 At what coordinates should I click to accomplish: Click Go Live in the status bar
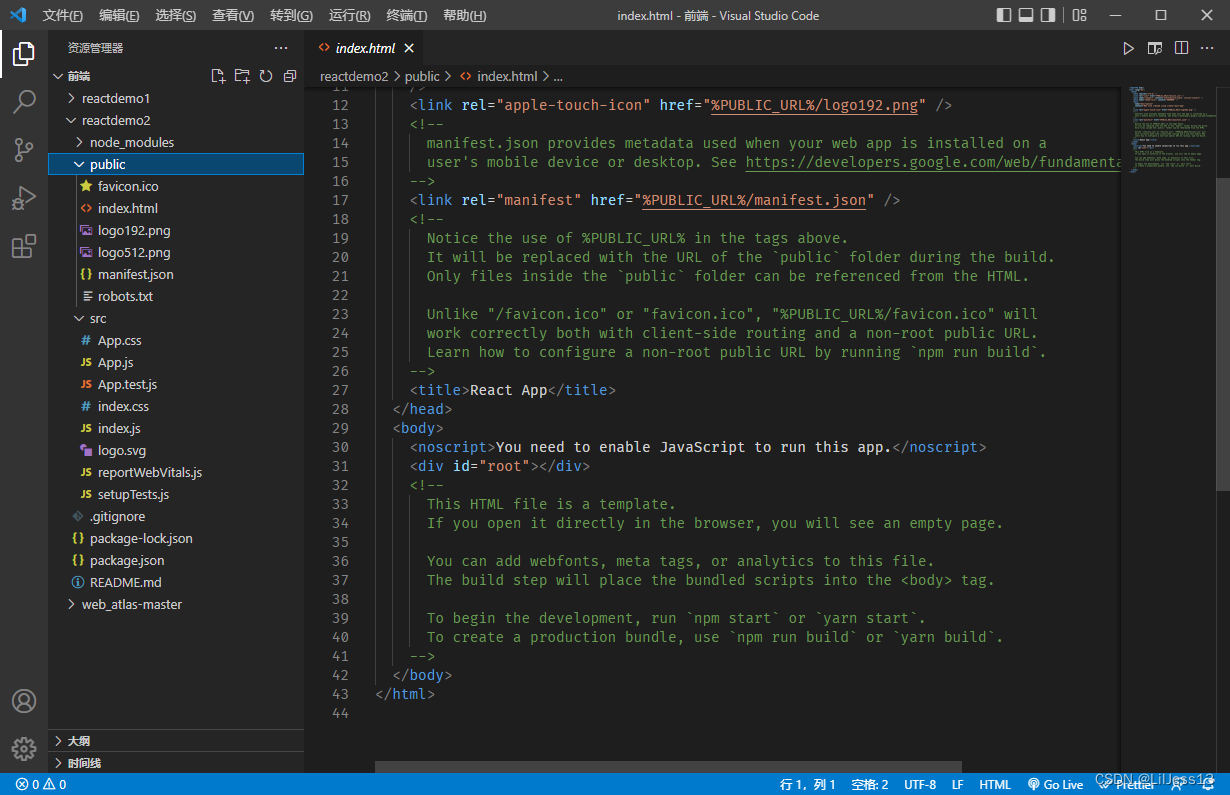[x=1054, y=785]
